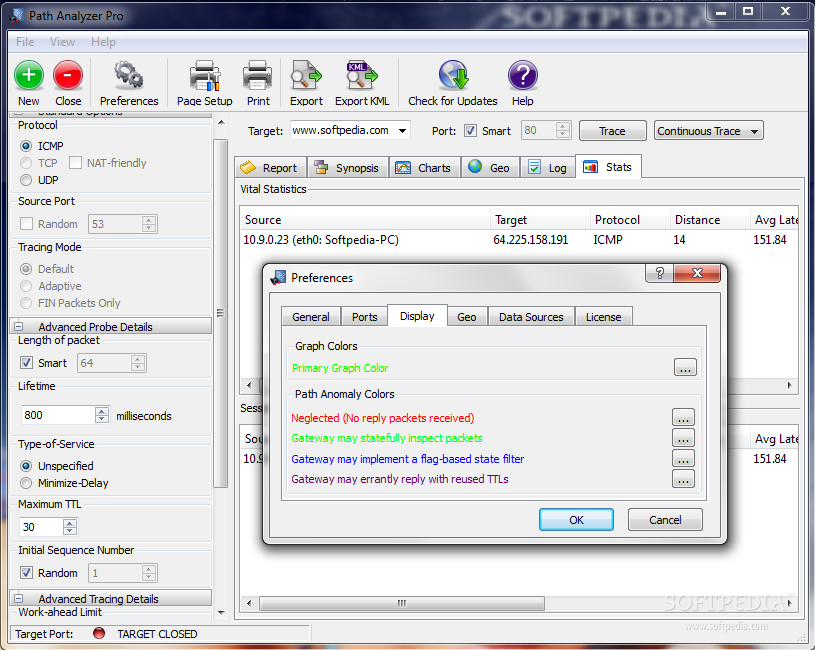Switch to the Report tab
815x650 pixels.
(x=270, y=167)
